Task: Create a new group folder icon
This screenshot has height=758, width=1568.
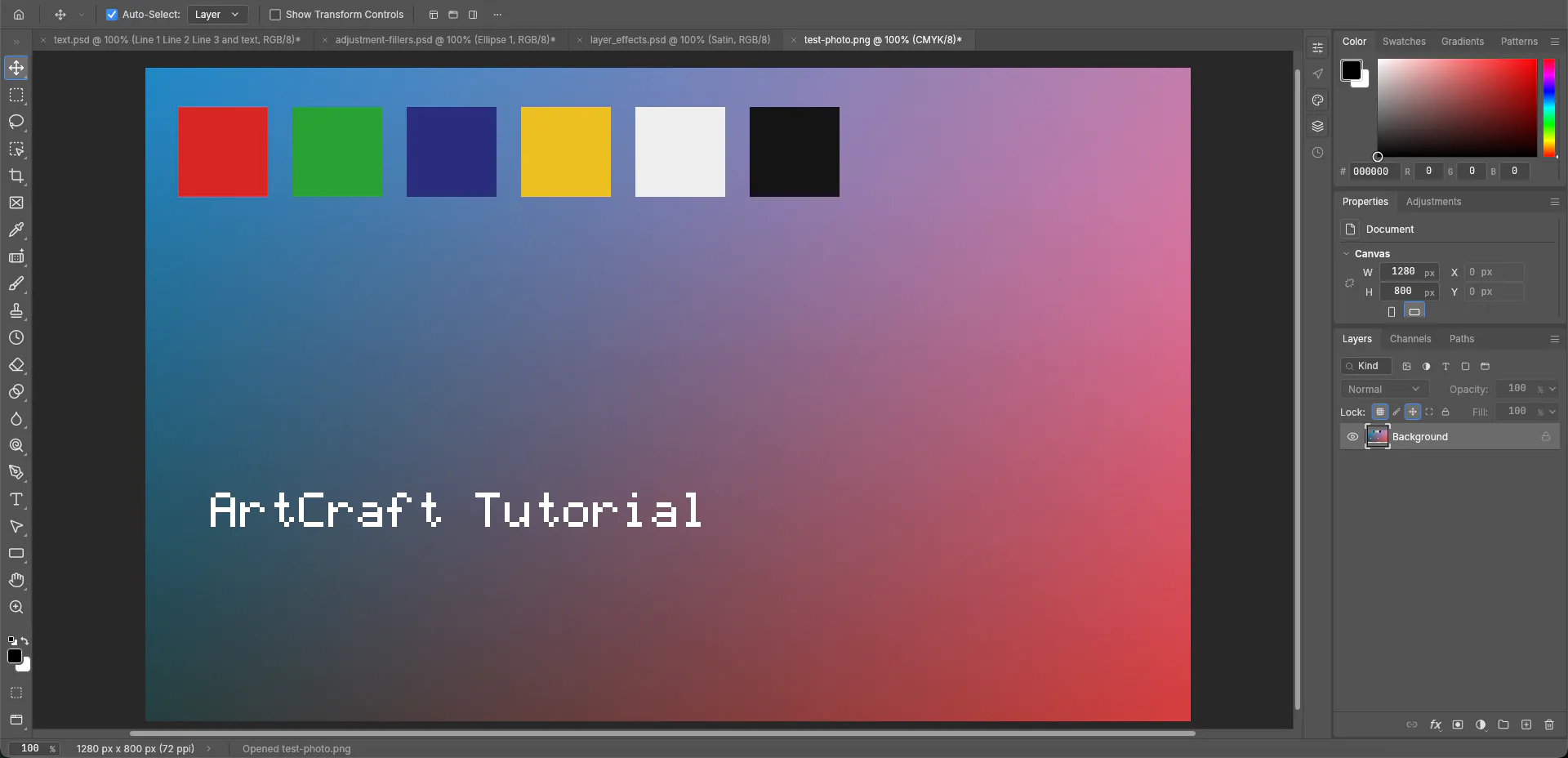Action: click(1503, 725)
